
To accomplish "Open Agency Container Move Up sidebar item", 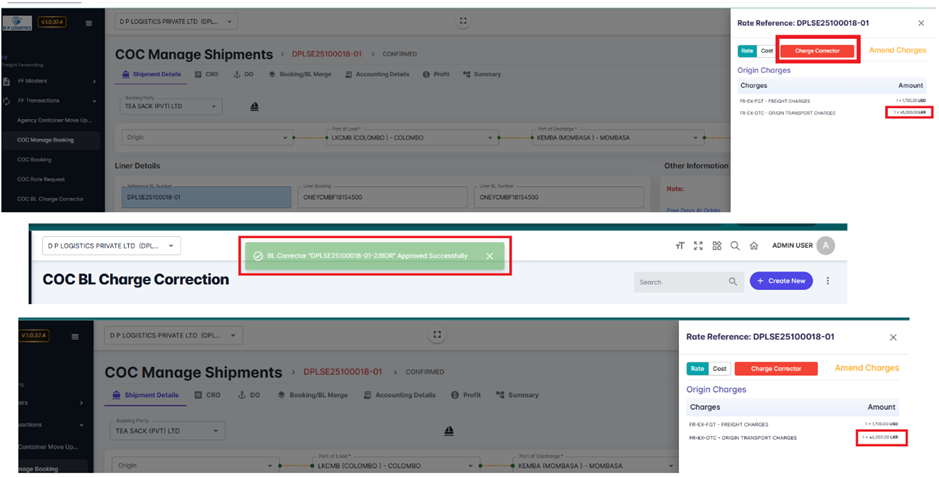I will point(53,120).
